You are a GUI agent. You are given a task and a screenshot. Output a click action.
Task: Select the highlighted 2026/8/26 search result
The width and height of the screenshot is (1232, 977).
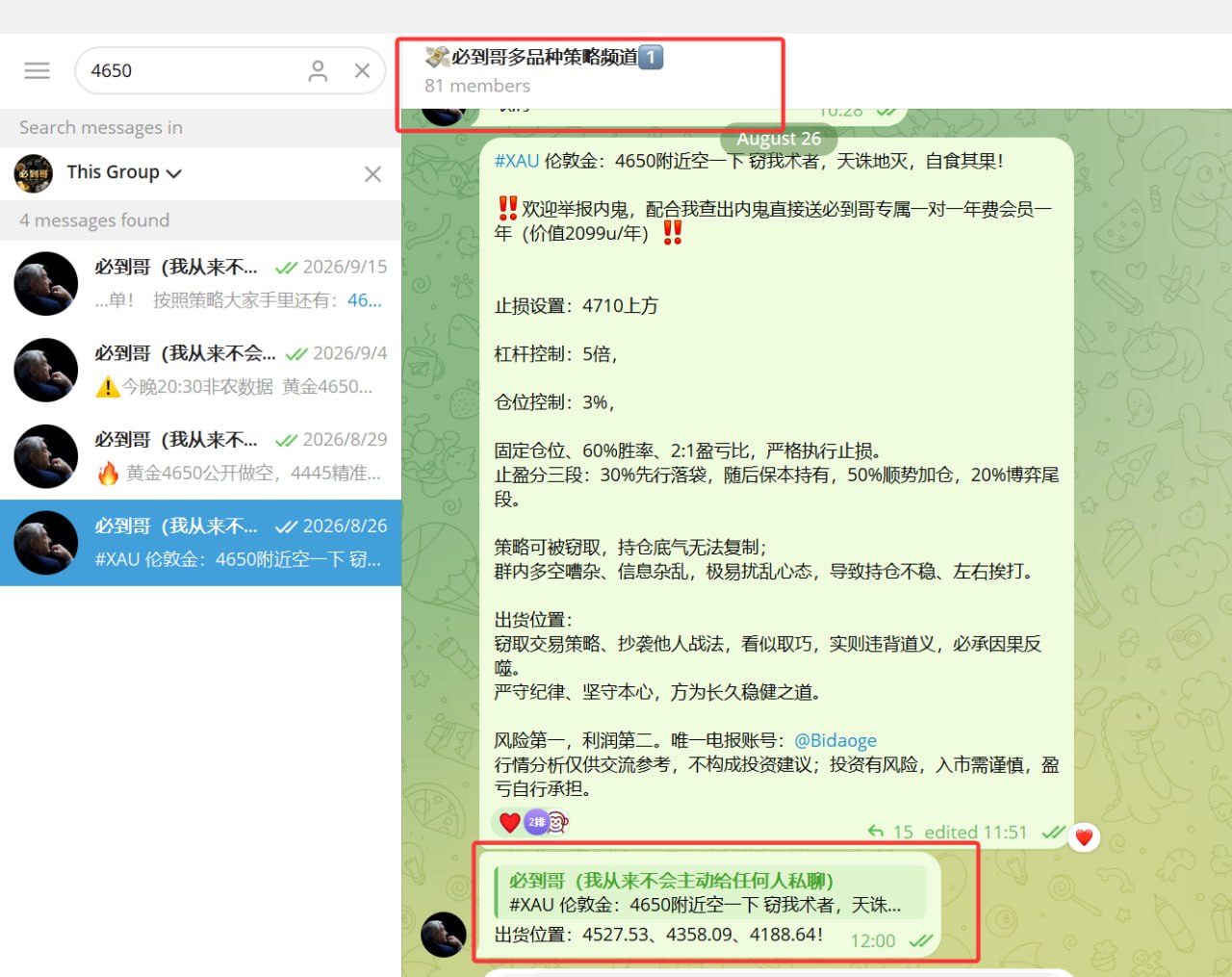(x=200, y=543)
